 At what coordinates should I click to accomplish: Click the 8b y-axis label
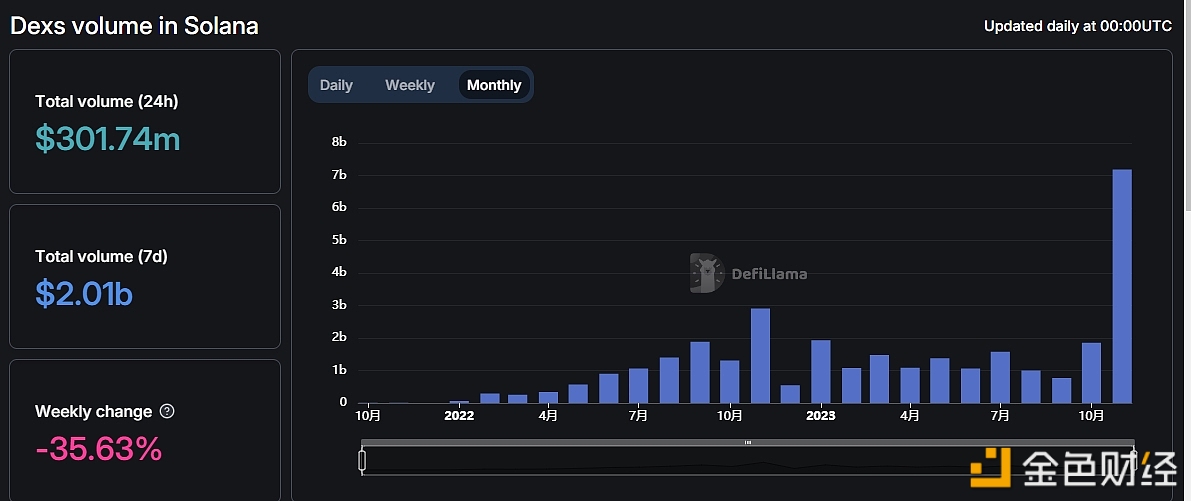339,142
